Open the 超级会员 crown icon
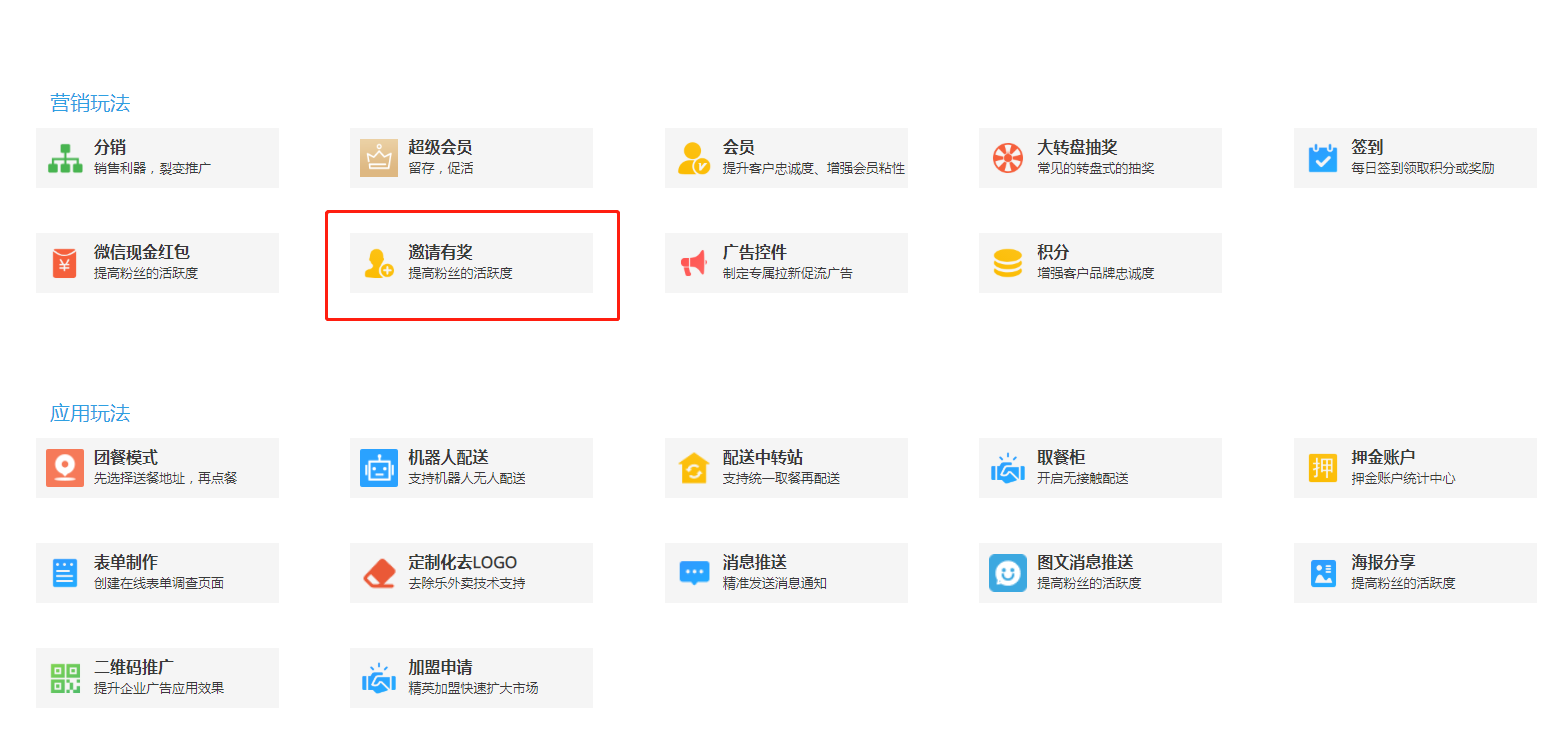Viewport: 1556px width, 745px height. (x=379, y=158)
